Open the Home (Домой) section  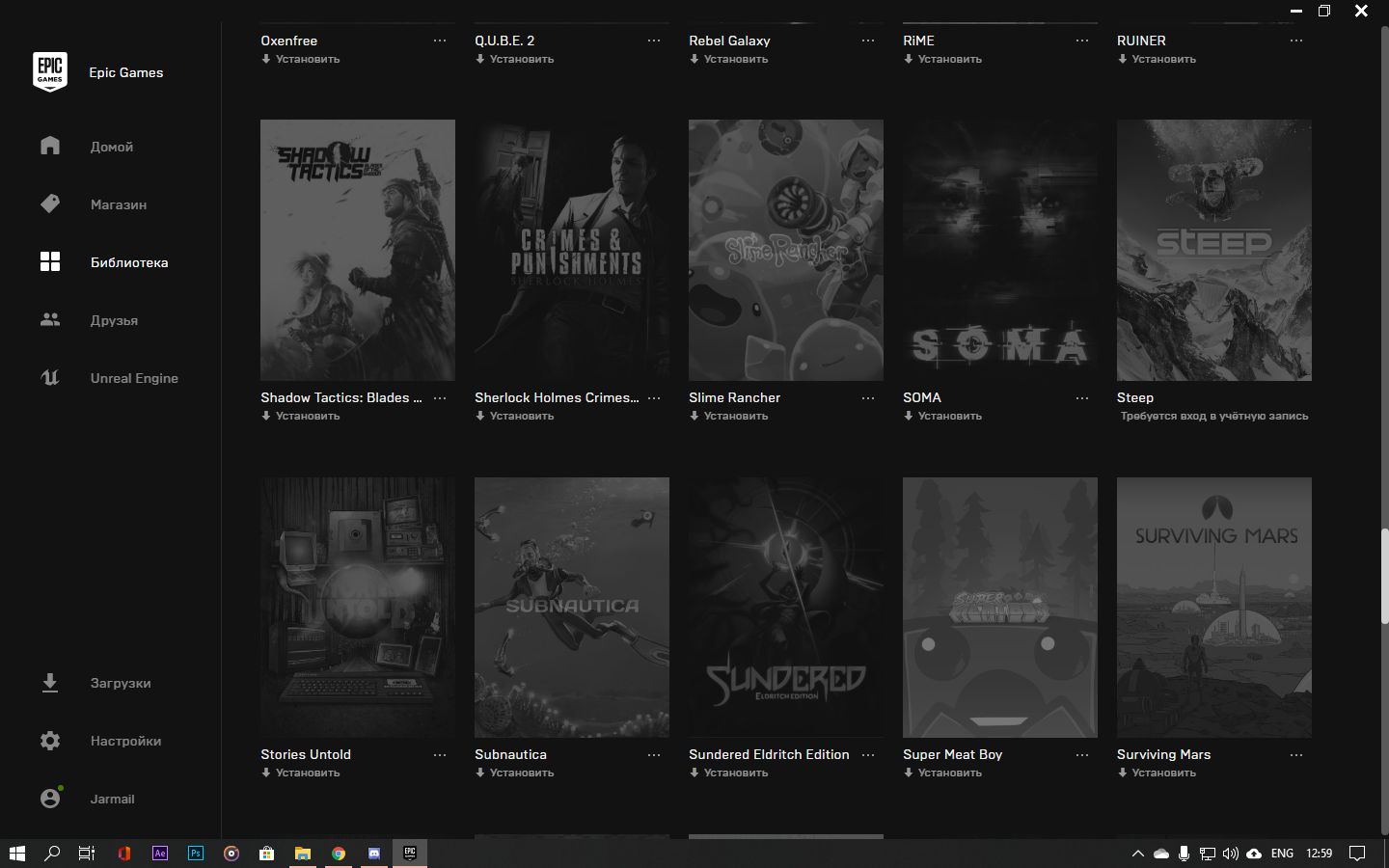click(111, 147)
